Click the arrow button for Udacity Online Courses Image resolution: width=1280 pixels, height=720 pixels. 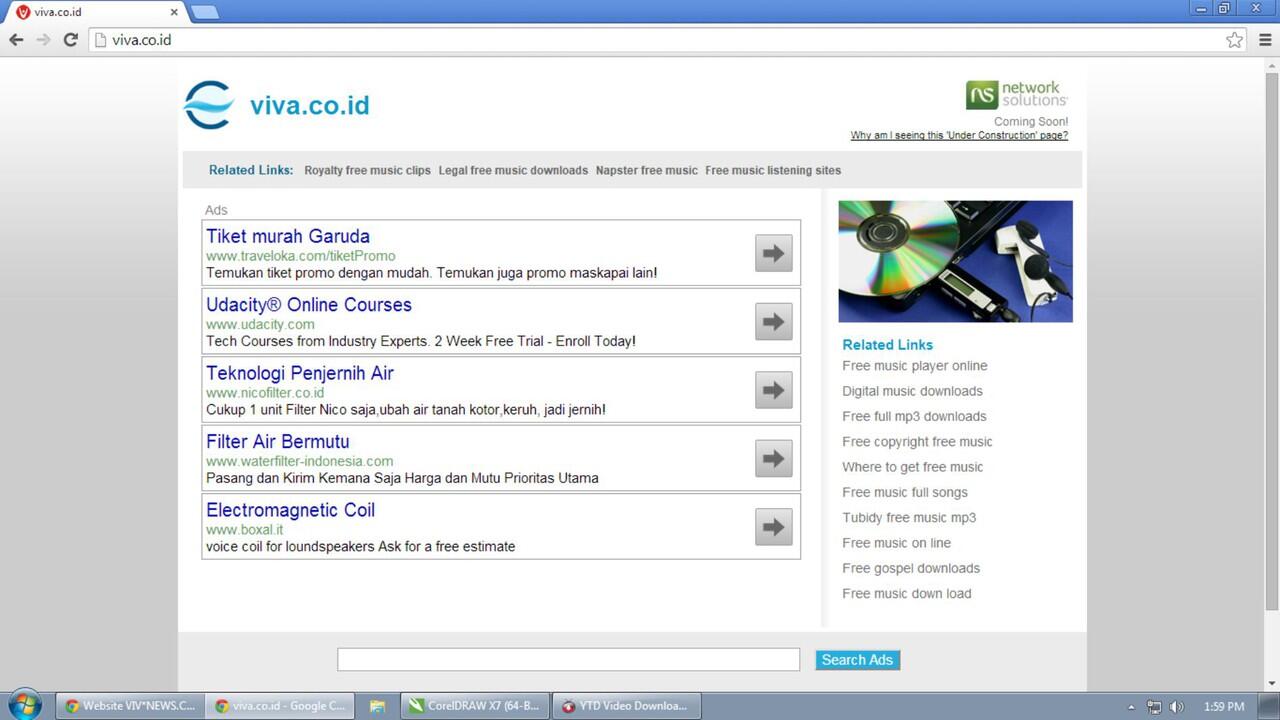[x=773, y=321]
